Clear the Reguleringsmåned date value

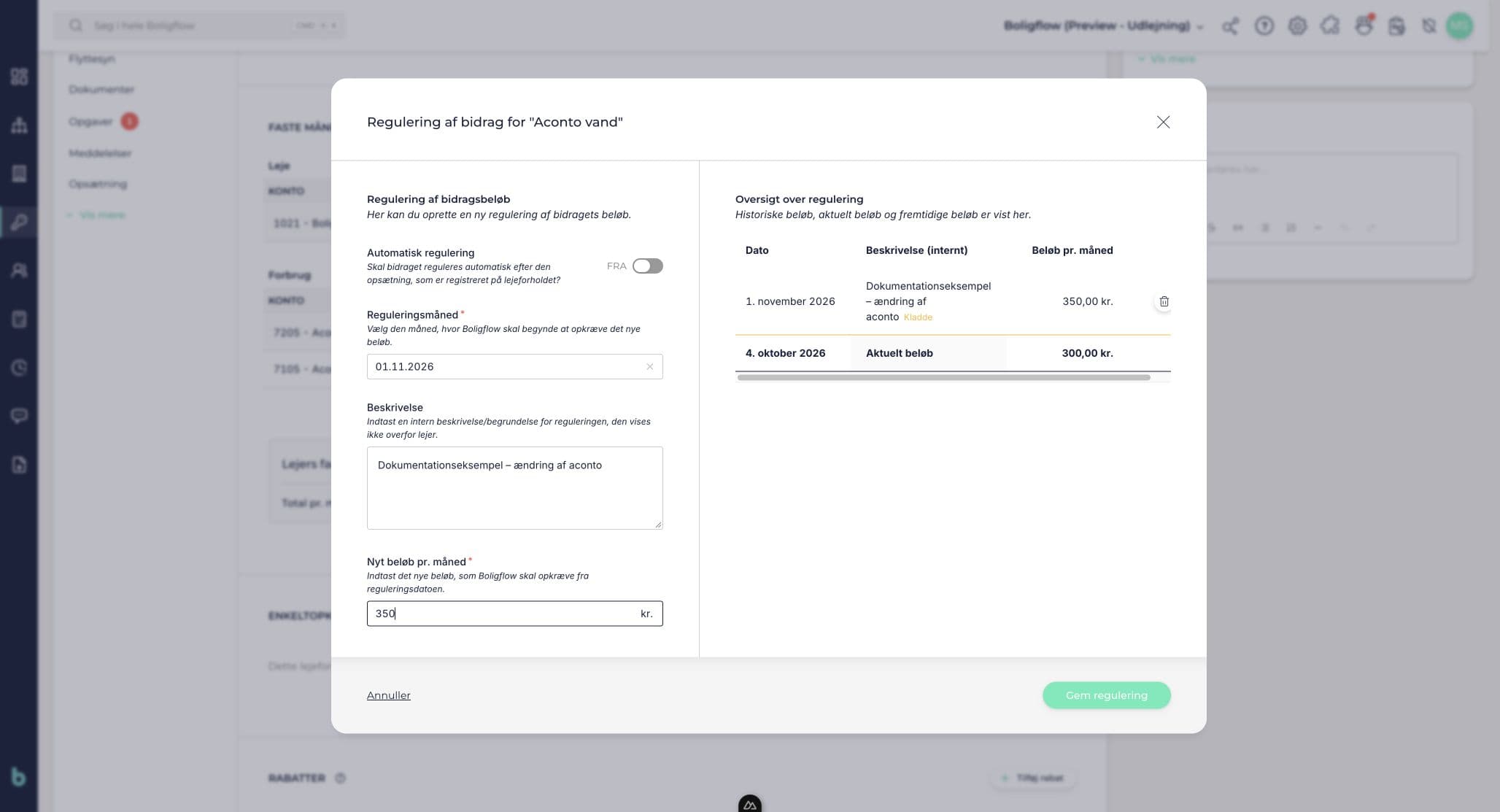[649, 367]
